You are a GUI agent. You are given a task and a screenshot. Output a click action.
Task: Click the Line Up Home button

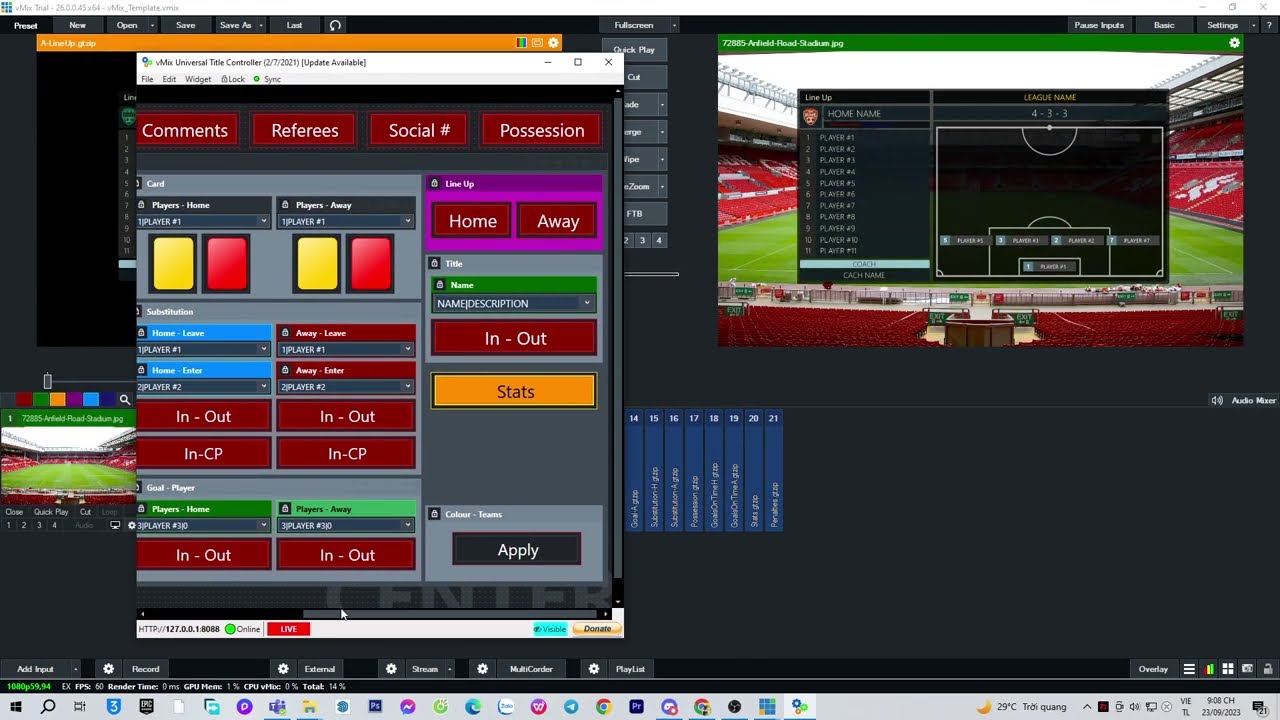(473, 221)
